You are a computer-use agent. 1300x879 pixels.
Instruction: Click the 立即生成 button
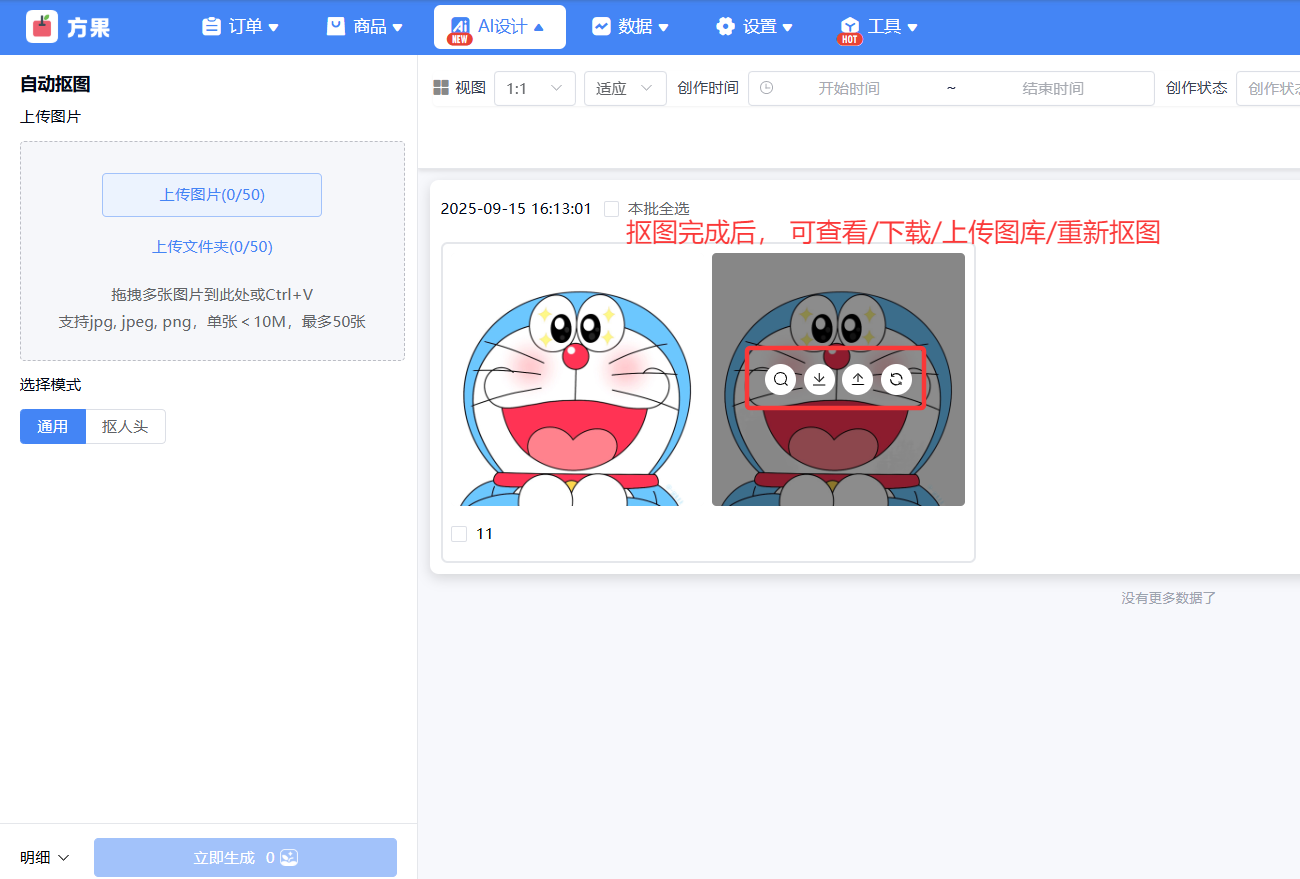point(245,858)
